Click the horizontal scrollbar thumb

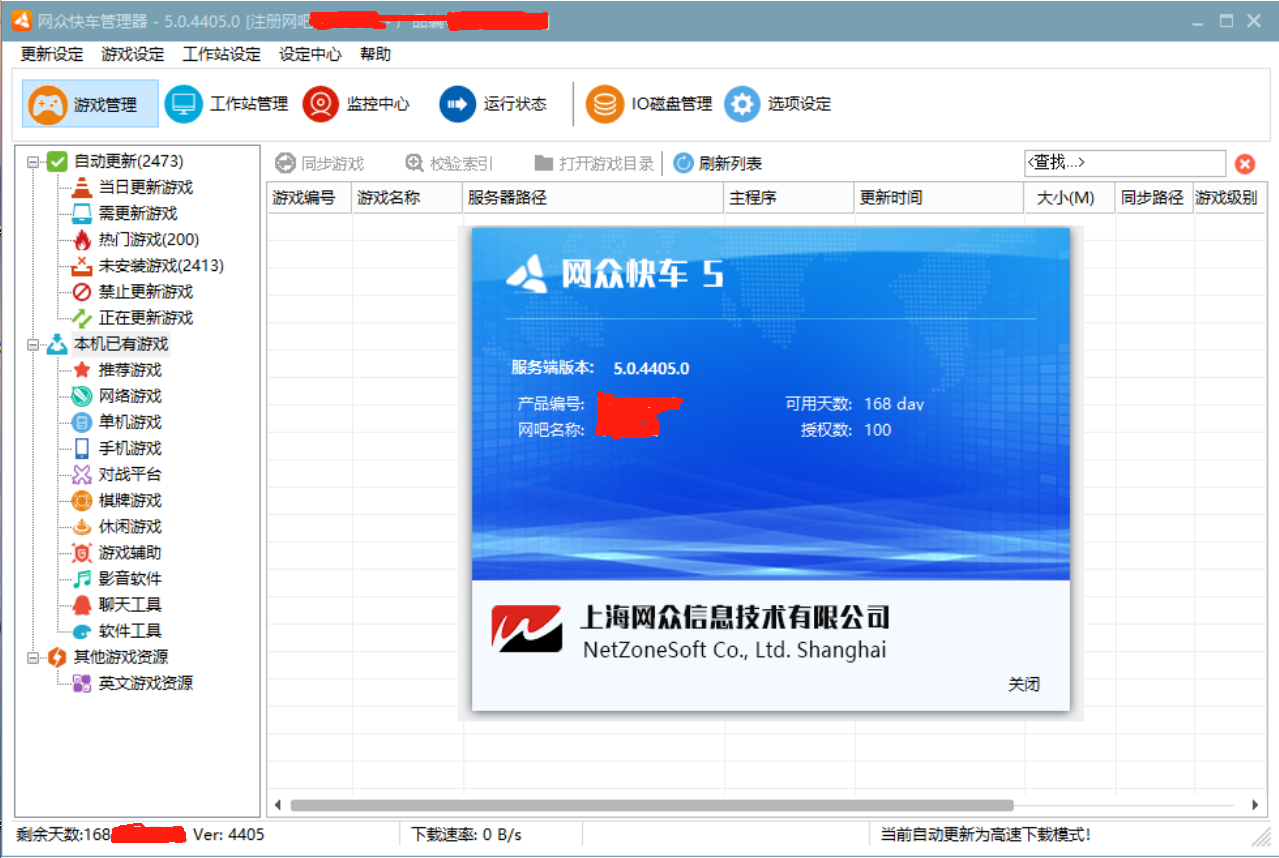652,804
